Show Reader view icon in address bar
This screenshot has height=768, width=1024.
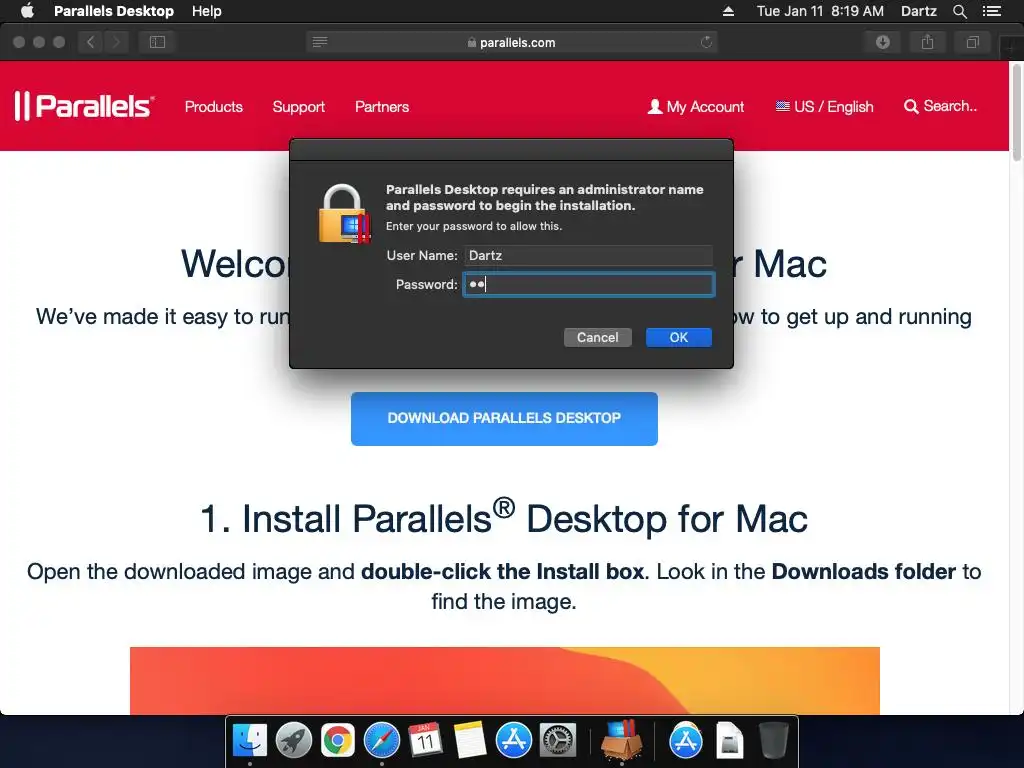(x=320, y=42)
